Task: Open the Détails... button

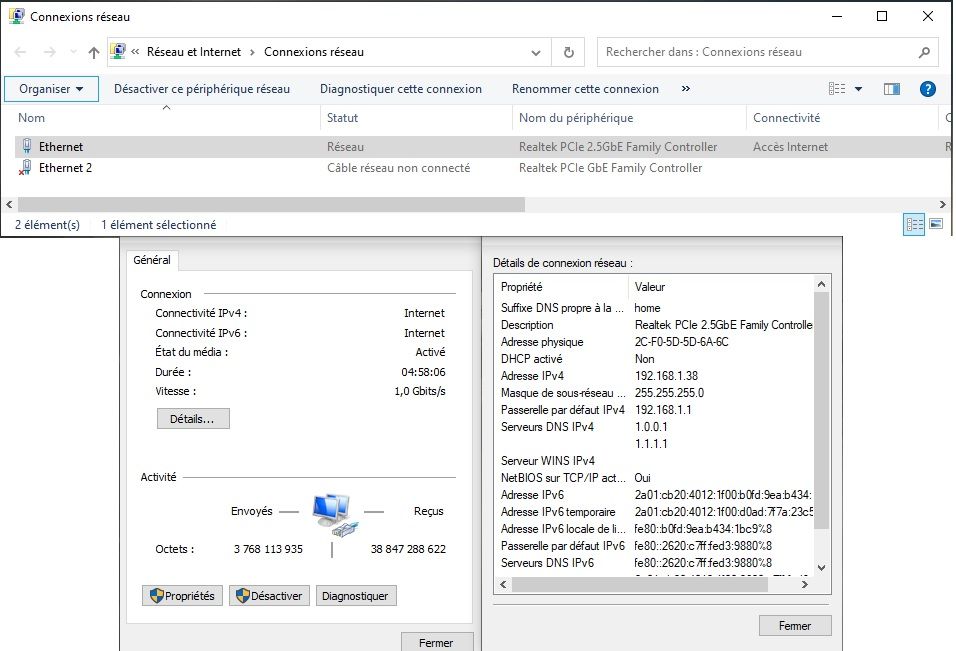Action: 193,419
